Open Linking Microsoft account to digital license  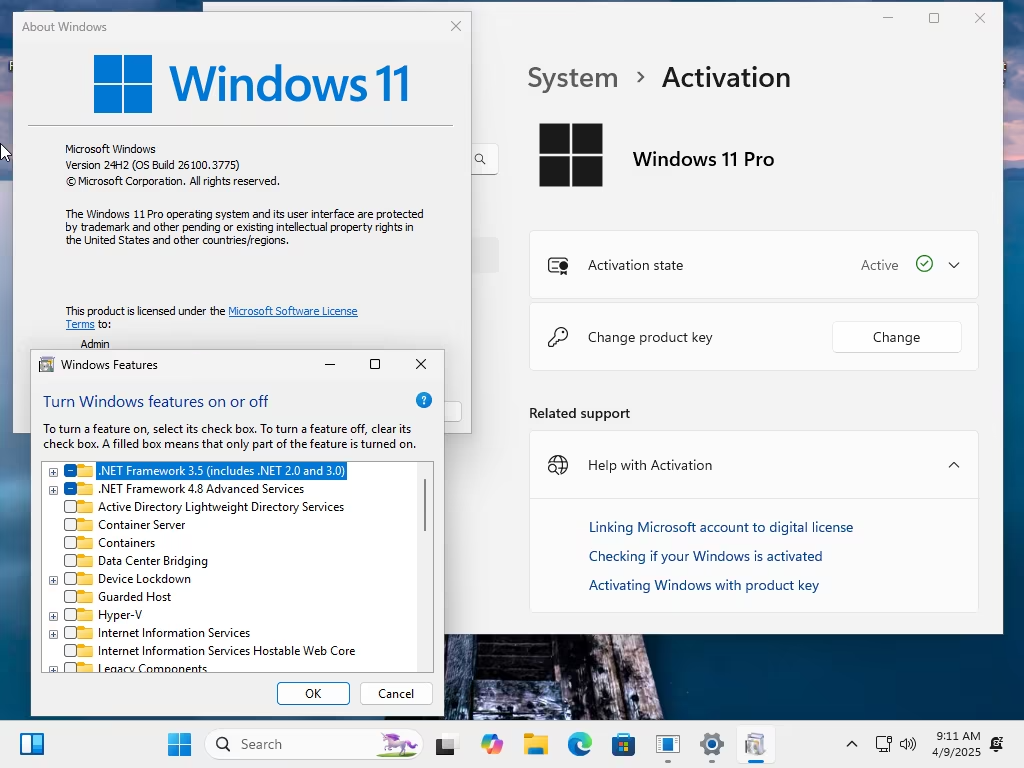coord(721,527)
